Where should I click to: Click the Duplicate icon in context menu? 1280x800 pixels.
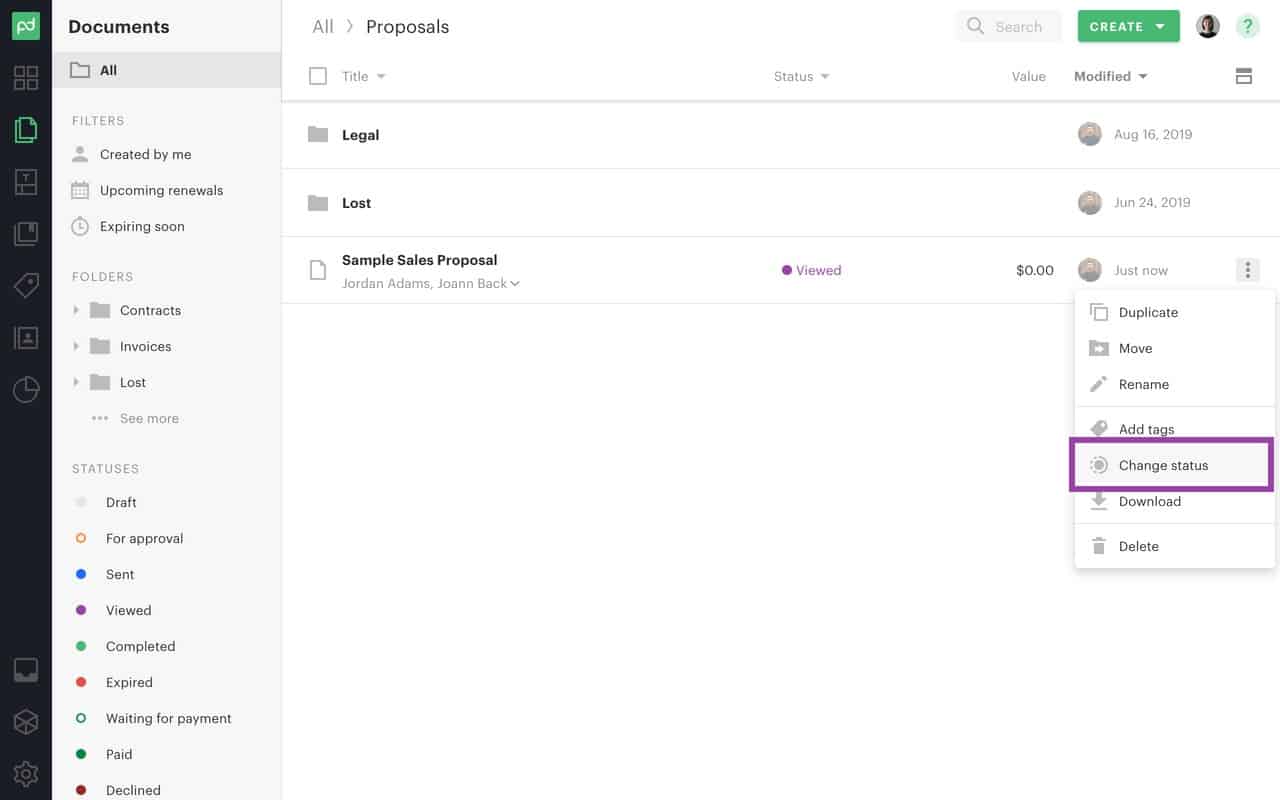[1098, 312]
